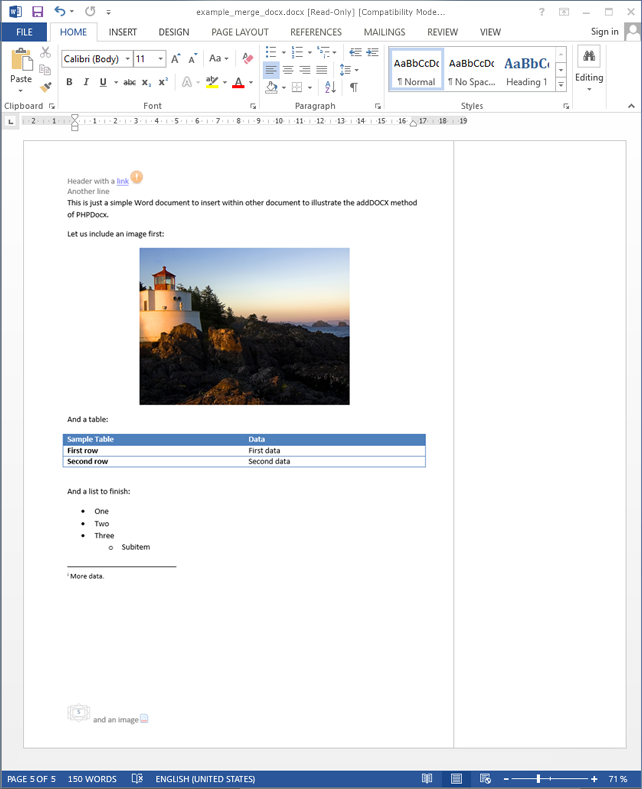Show paragraph marks with the pilcrow icon

pos(354,87)
